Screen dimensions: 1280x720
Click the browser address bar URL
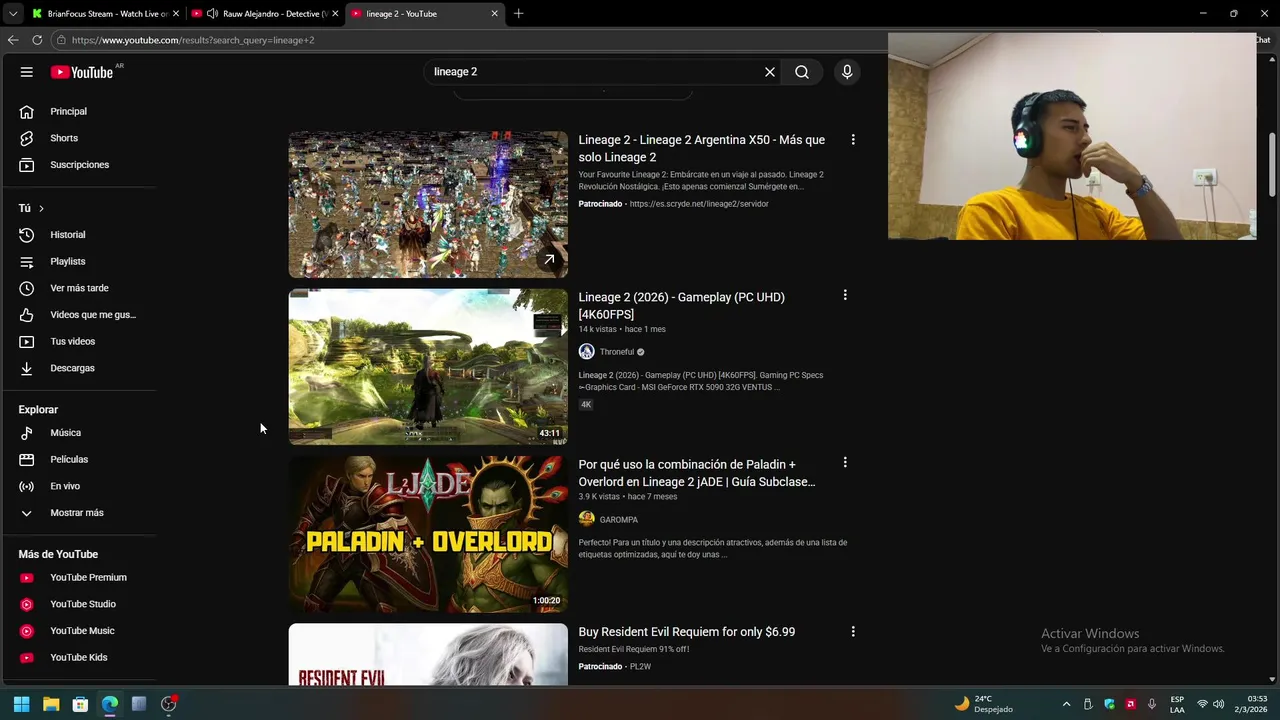pyautogui.click(x=193, y=40)
